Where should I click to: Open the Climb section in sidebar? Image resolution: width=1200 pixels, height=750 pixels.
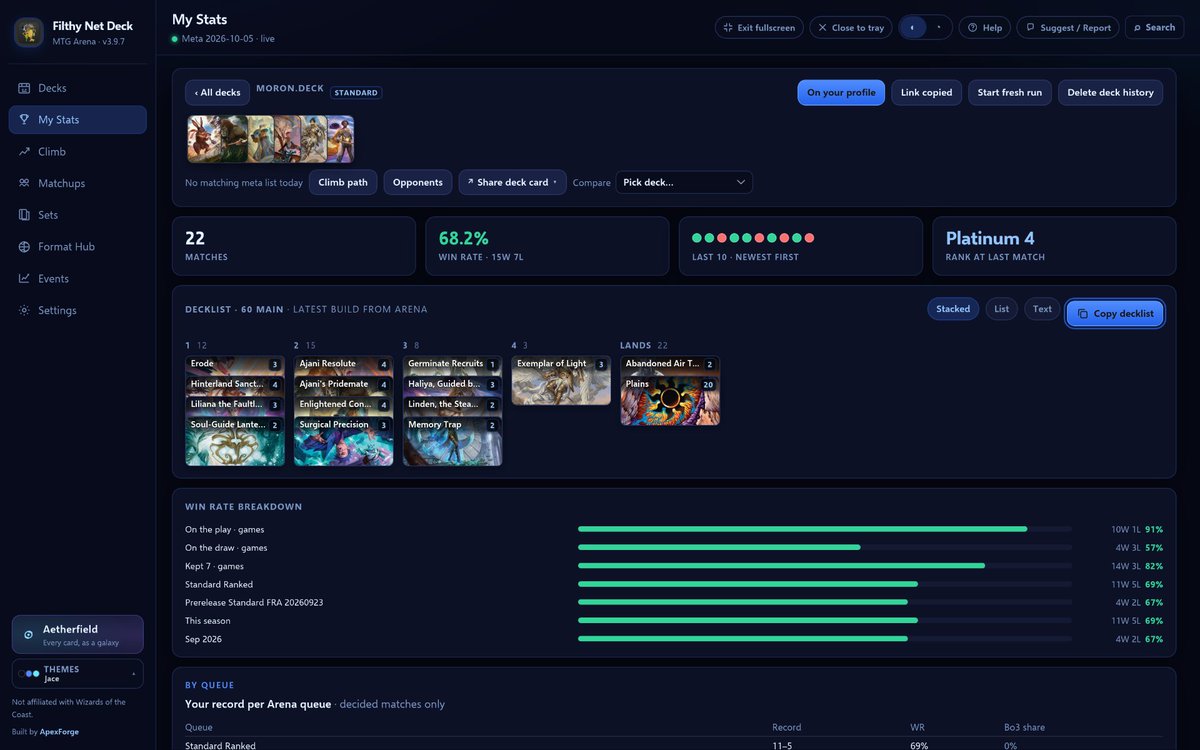click(x=77, y=151)
